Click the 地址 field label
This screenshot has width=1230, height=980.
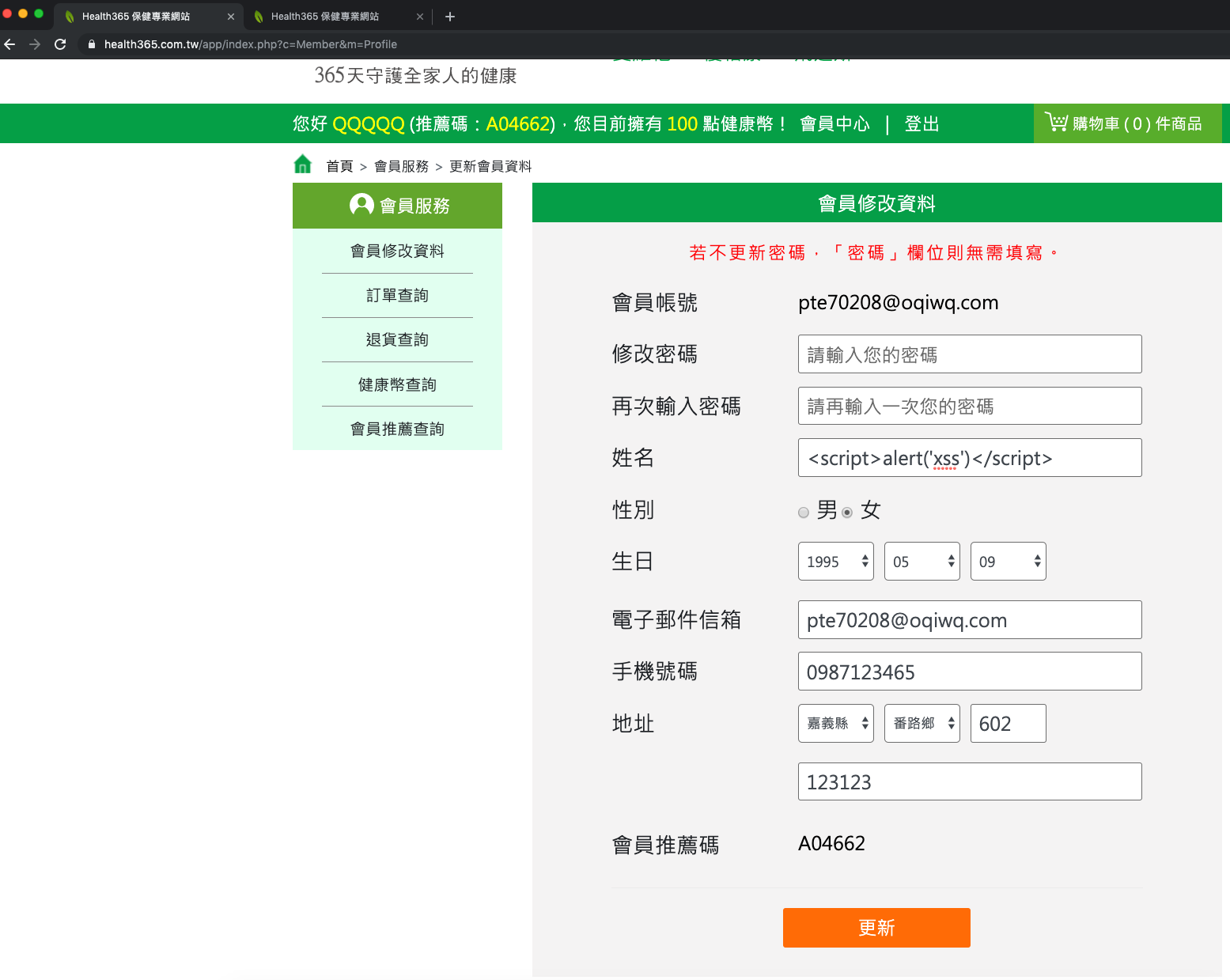pos(633,724)
